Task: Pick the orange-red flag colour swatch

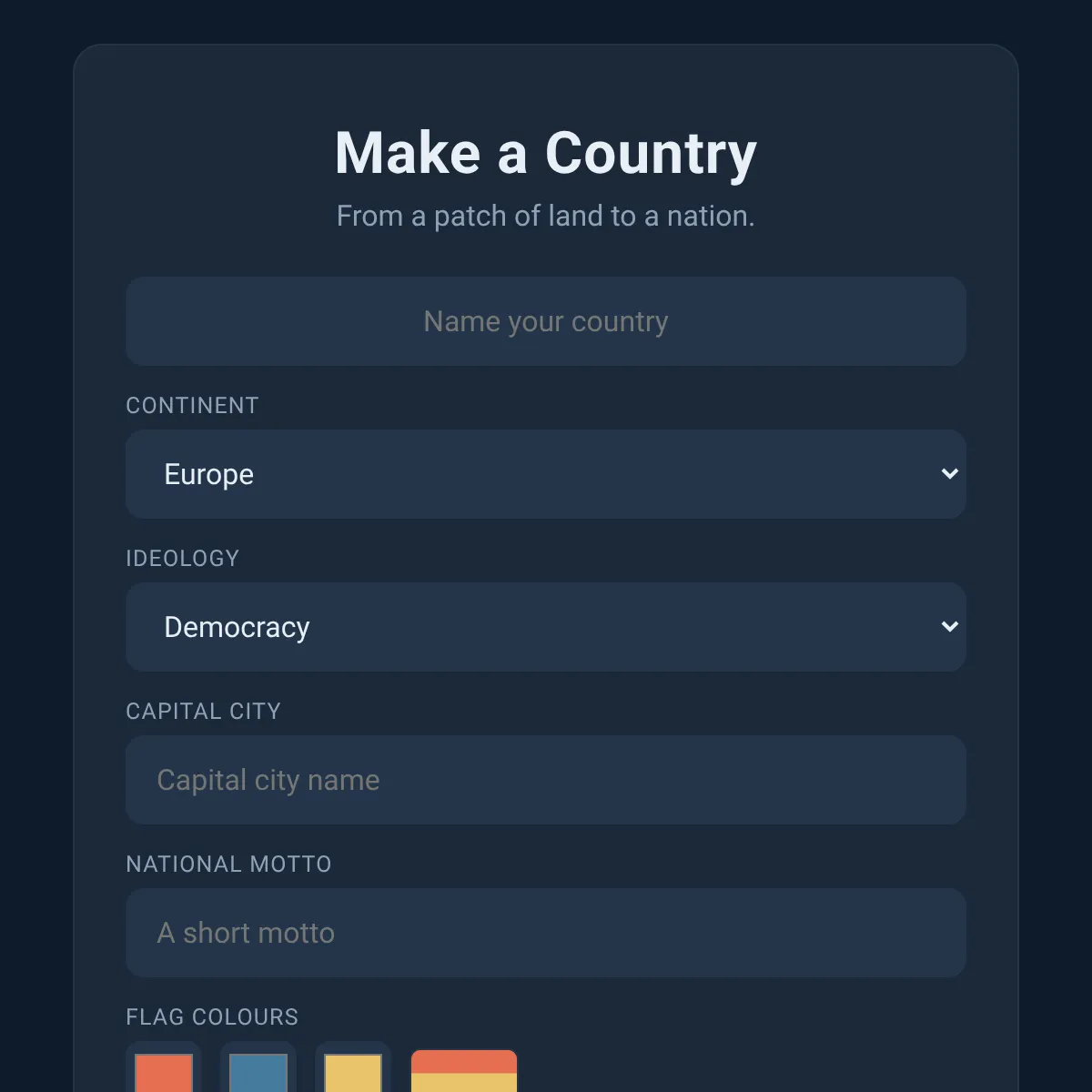Action: [x=164, y=1073]
